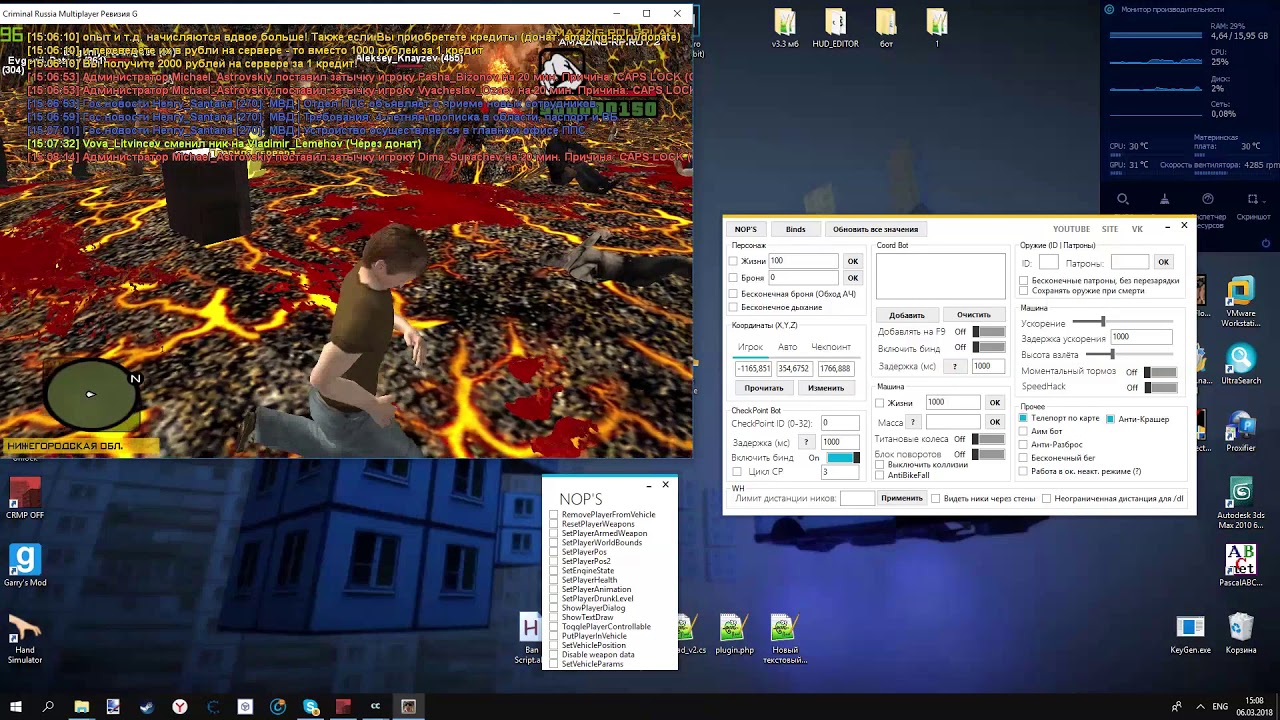
Task: Check SetPlayerHealth in NOP'S list
Action: [554, 580]
